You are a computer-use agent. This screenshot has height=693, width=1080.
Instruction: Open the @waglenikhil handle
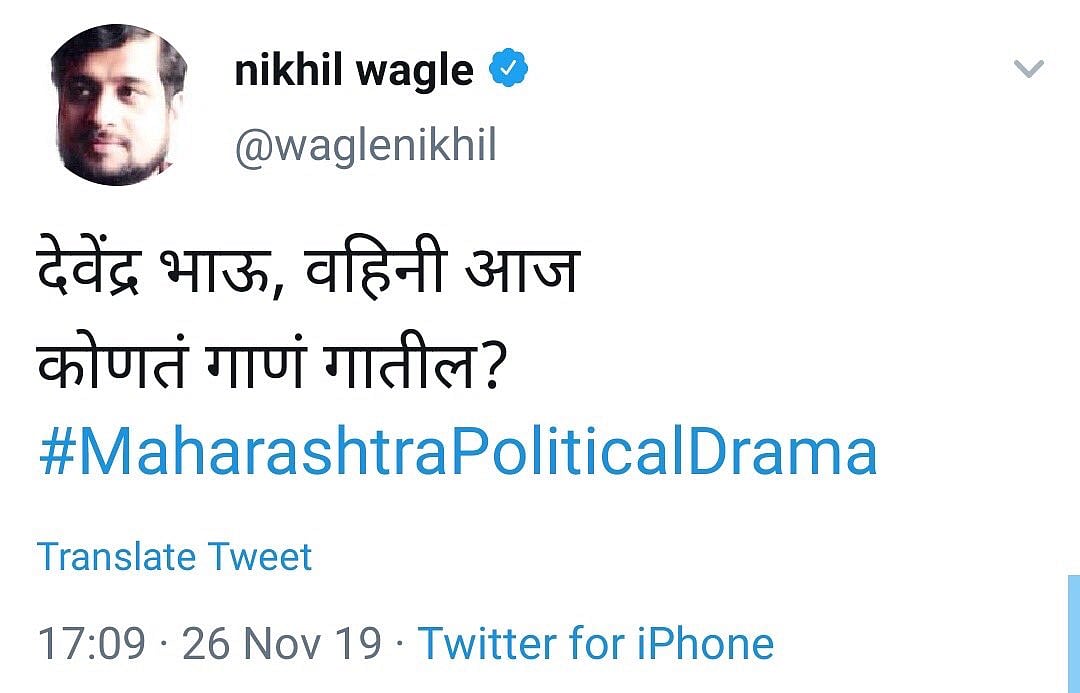click(365, 147)
